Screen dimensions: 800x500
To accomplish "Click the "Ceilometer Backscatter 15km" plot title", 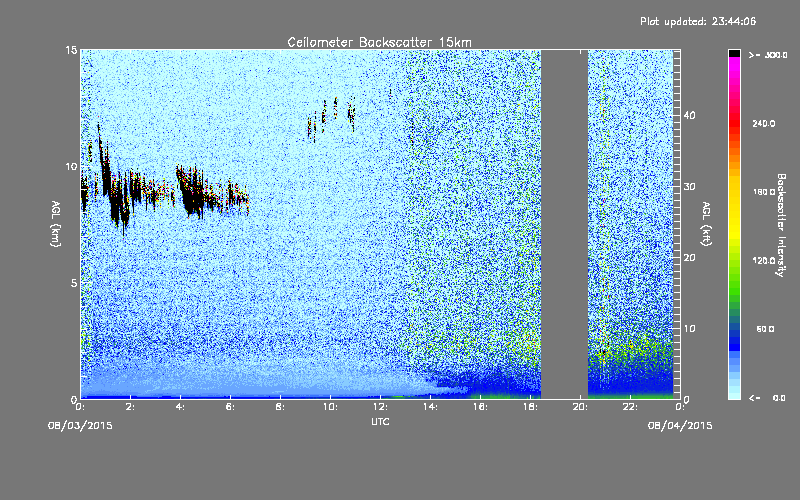I will coord(379,42).
